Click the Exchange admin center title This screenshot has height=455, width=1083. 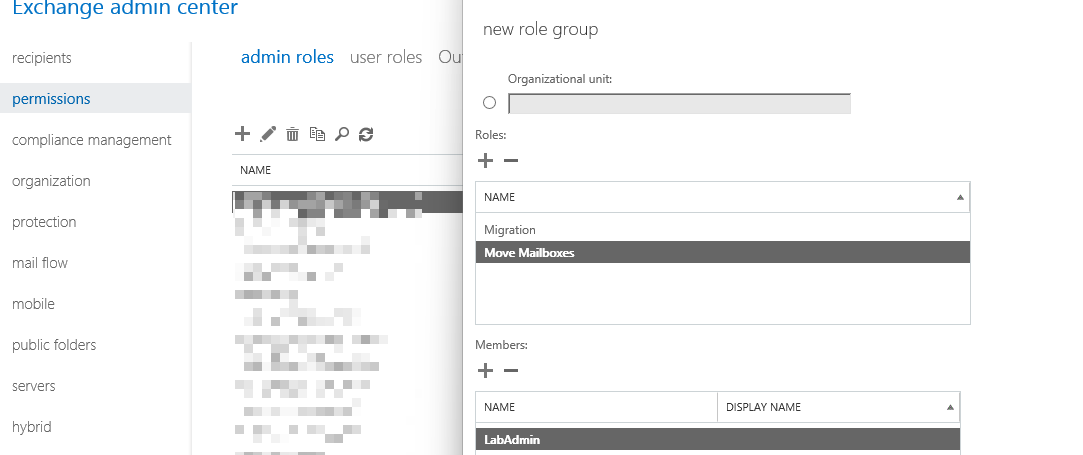125,8
